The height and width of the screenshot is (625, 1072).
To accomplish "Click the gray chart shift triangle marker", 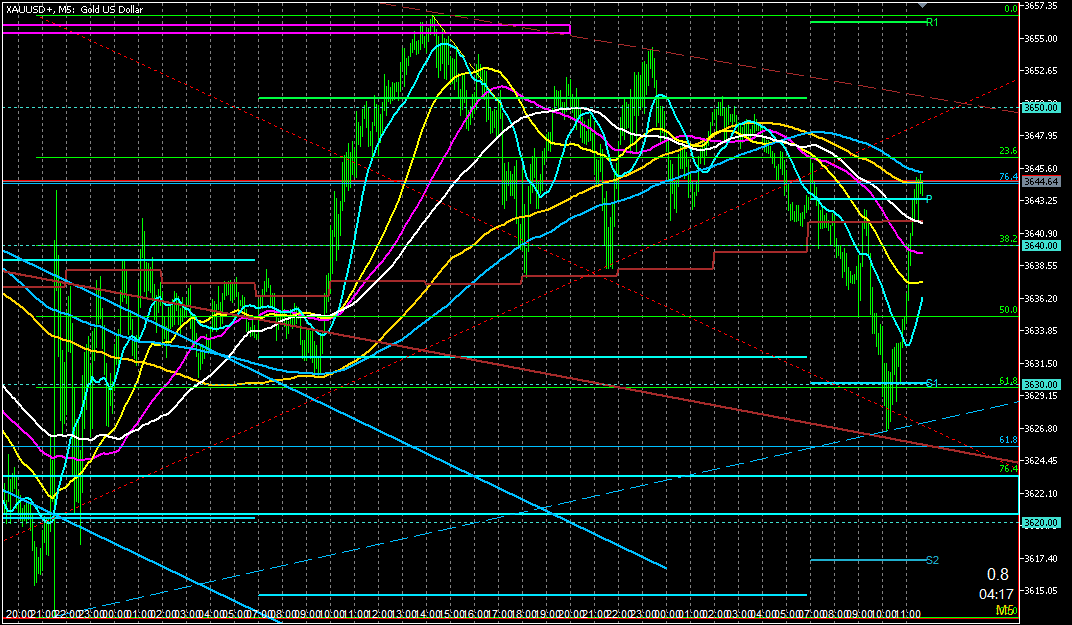I will tap(922, 5).
